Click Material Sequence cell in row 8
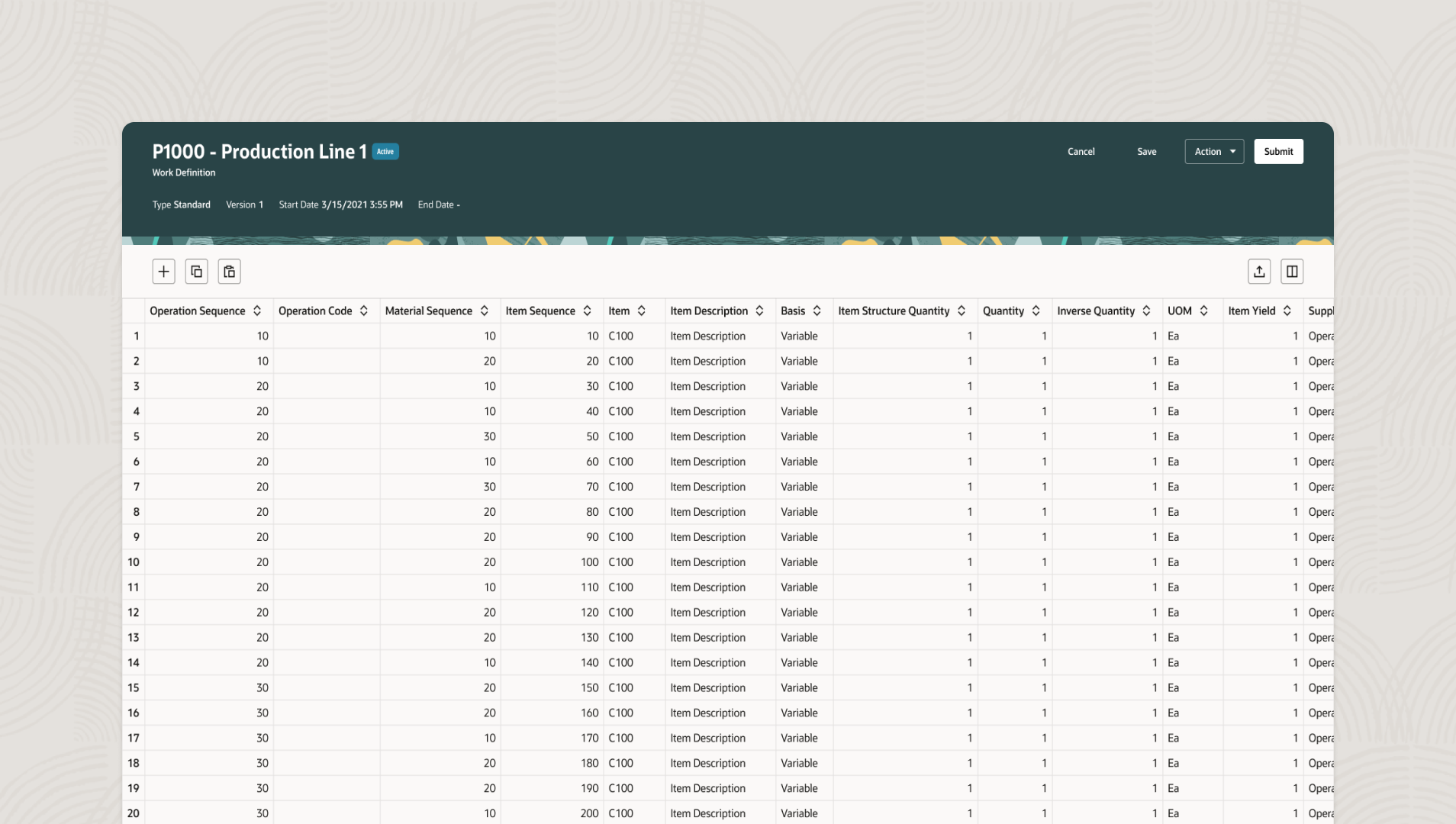1456x824 pixels. click(440, 512)
